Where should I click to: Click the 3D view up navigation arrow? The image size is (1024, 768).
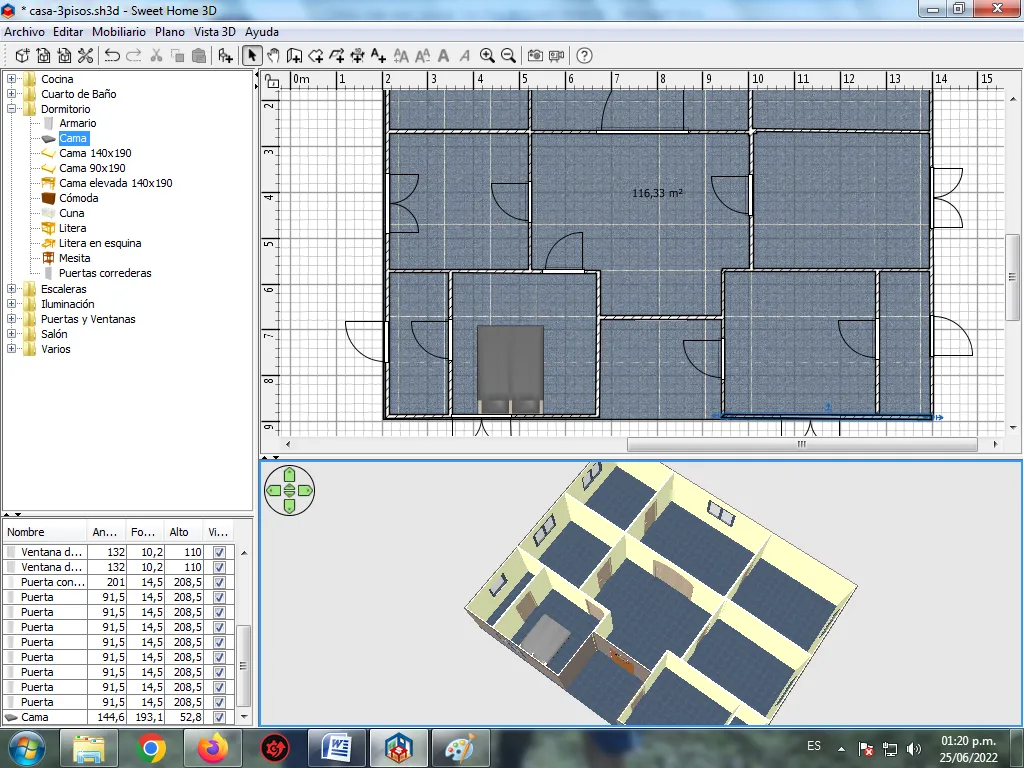pos(289,475)
